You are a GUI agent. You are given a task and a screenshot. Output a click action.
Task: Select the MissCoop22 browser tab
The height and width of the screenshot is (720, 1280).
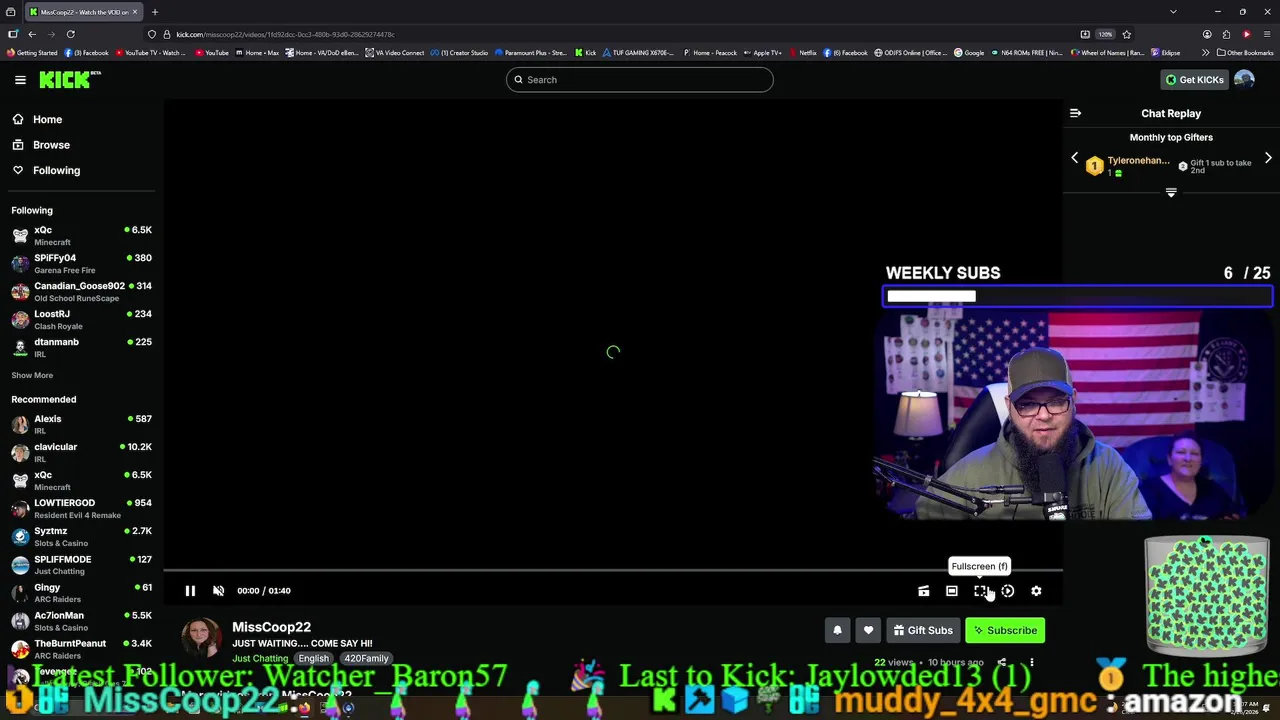point(84,12)
